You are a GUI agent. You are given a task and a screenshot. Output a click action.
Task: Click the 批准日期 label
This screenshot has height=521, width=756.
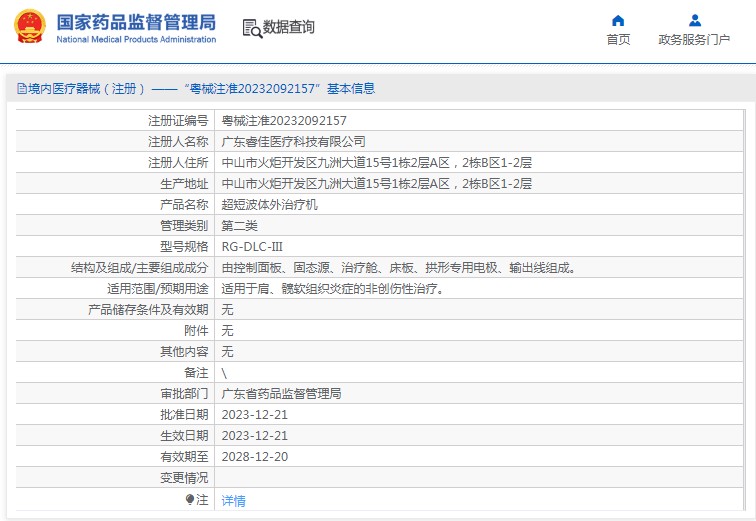pyautogui.click(x=184, y=414)
